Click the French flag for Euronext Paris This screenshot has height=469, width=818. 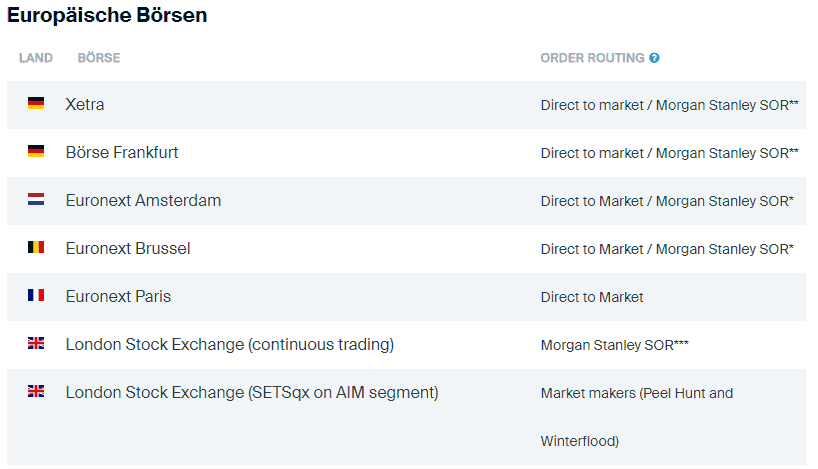(x=36, y=295)
